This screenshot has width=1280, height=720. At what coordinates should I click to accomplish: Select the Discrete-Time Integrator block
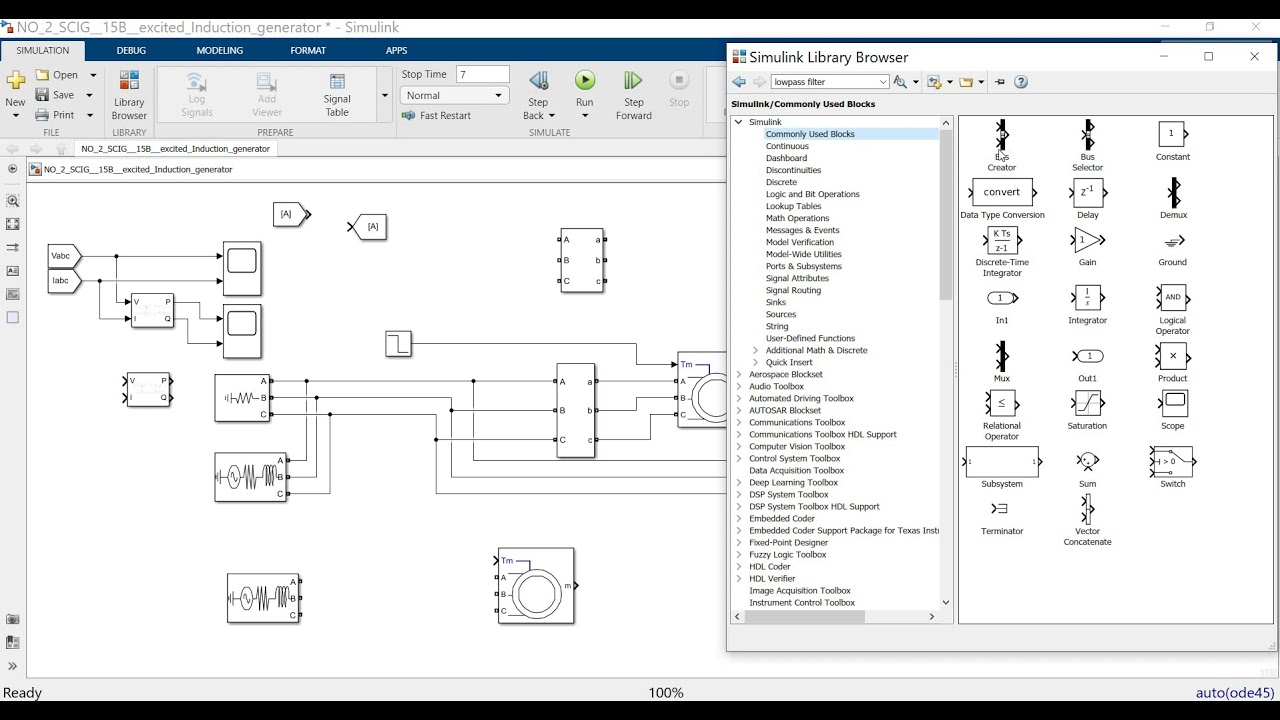coord(1002,240)
